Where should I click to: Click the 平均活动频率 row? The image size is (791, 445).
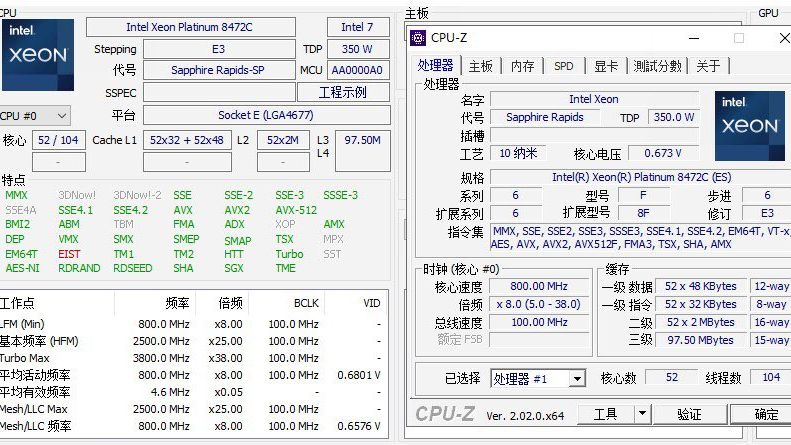pyautogui.click(x=194, y=375)
